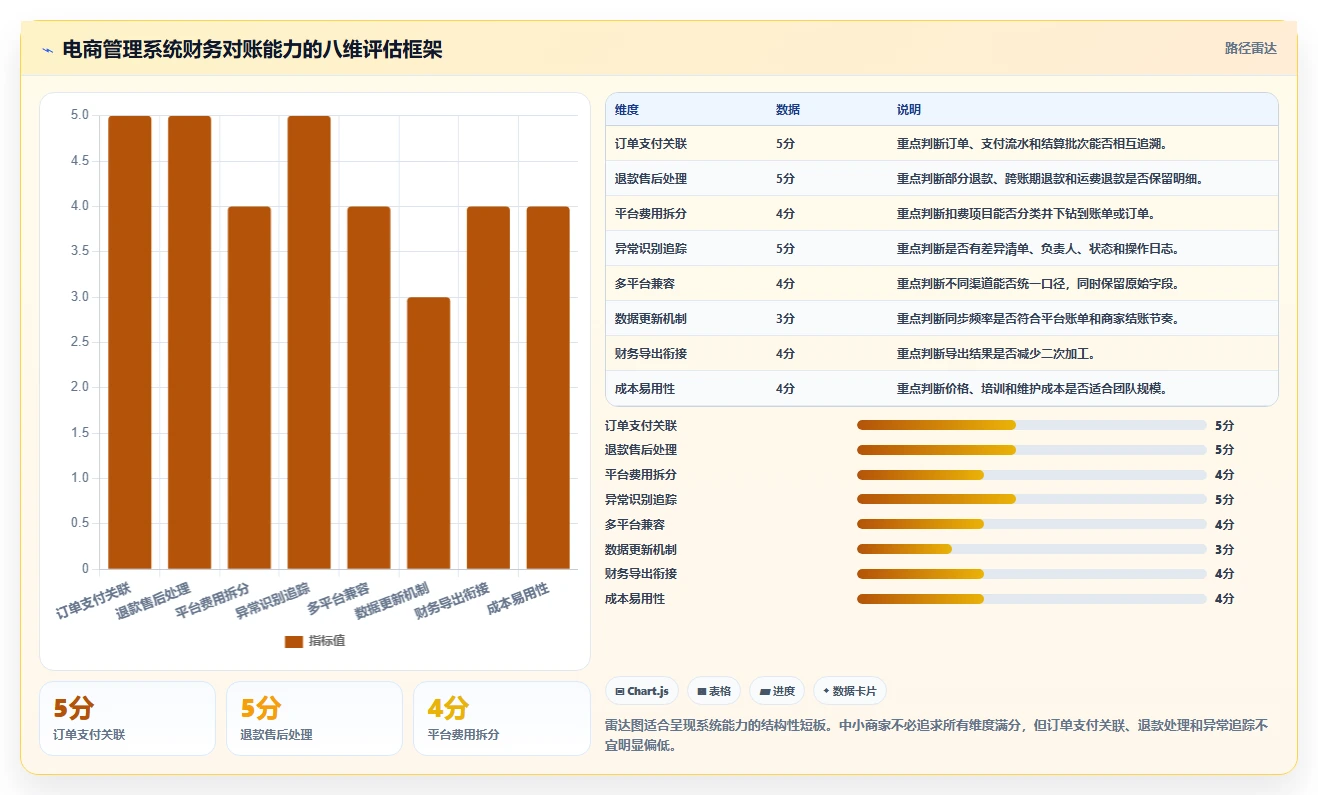Image resolution: width=1318 pixels, height=795 pixels.
Task: Click the 3分 value in 数据更新机制 table row
Action: coord(786,319)
